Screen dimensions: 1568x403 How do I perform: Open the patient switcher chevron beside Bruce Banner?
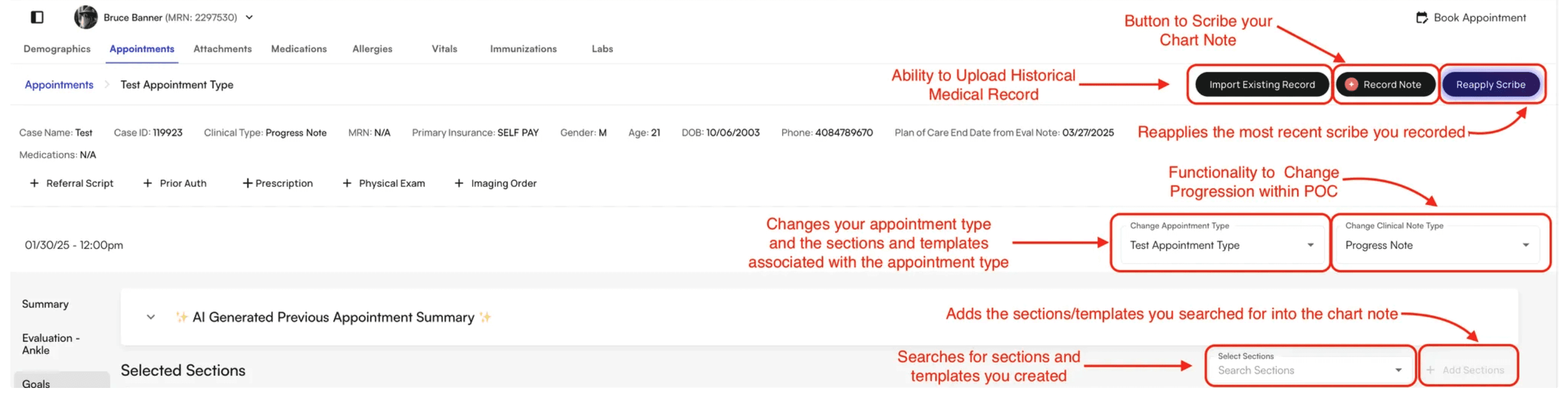pos(248,17)
